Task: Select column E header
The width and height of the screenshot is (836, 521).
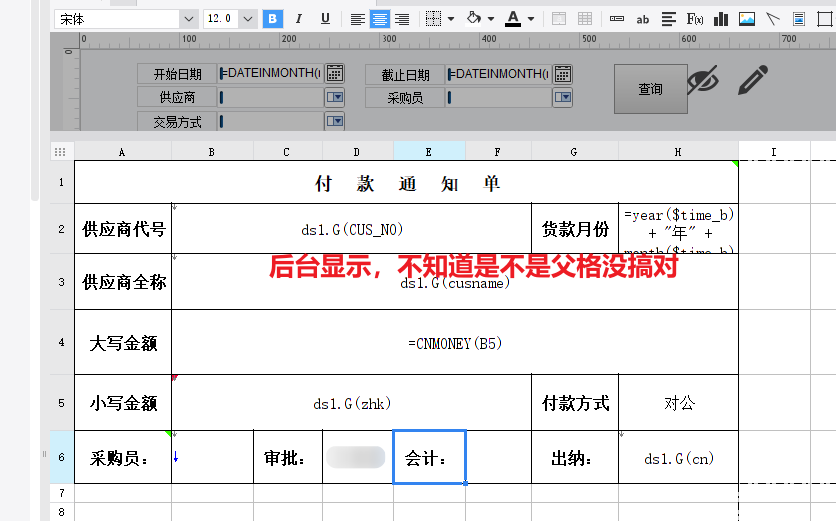Action: (429, 152)
